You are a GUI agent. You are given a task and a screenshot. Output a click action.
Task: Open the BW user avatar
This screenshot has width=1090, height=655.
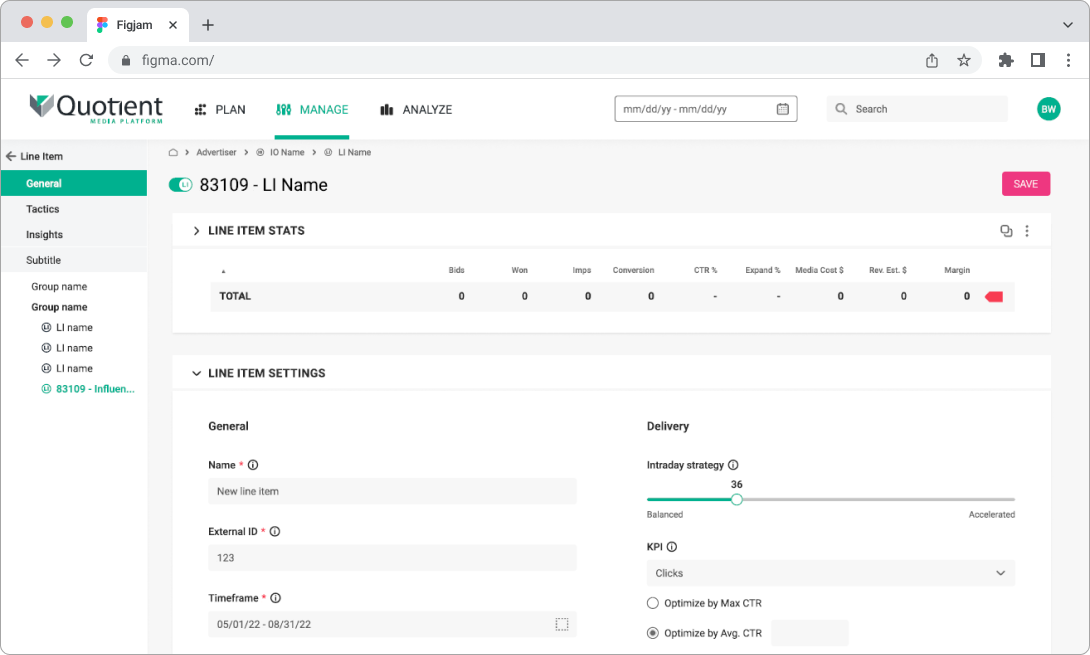[1048, 109]
